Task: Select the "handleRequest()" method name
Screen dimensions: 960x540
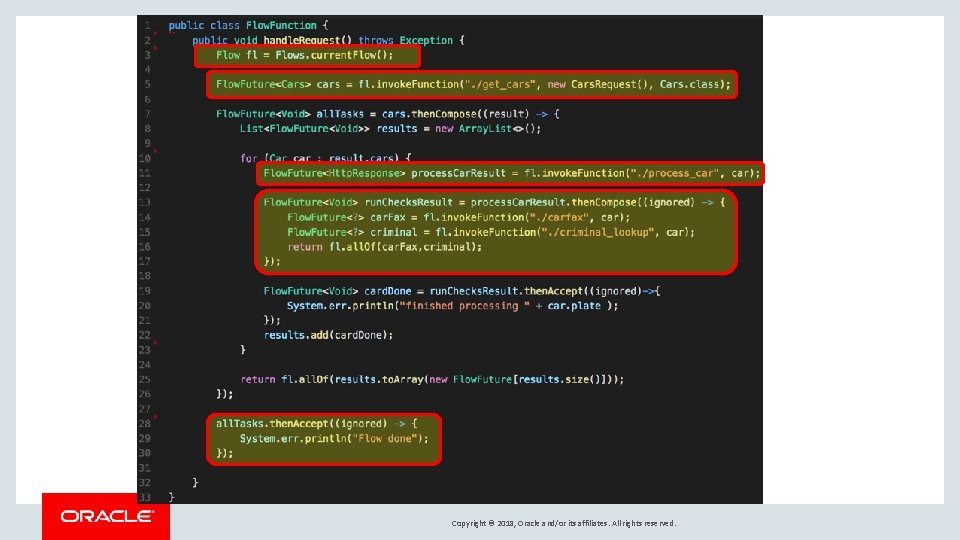Action: 307,40
